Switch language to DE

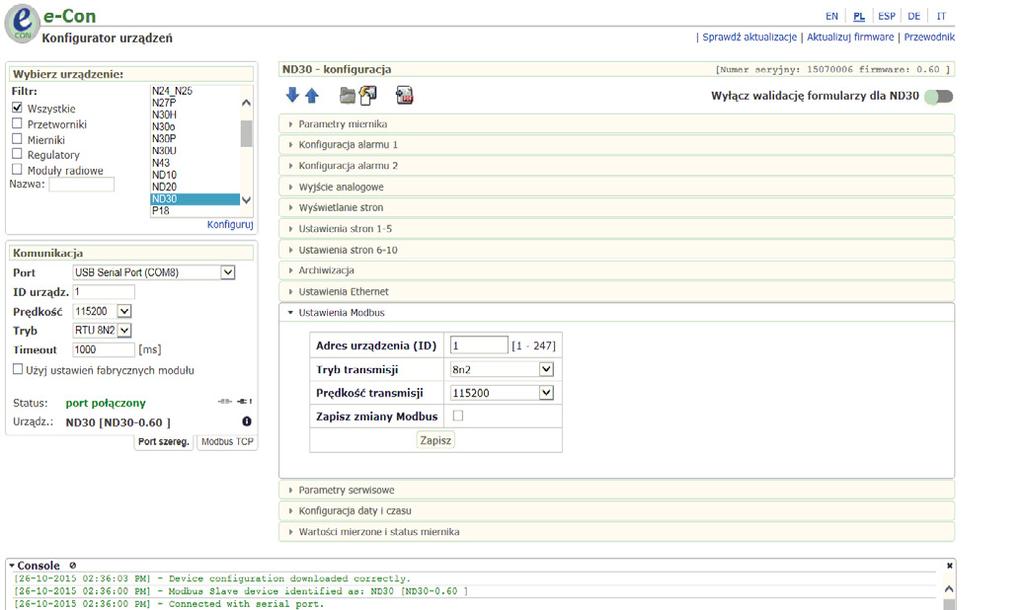914,16
